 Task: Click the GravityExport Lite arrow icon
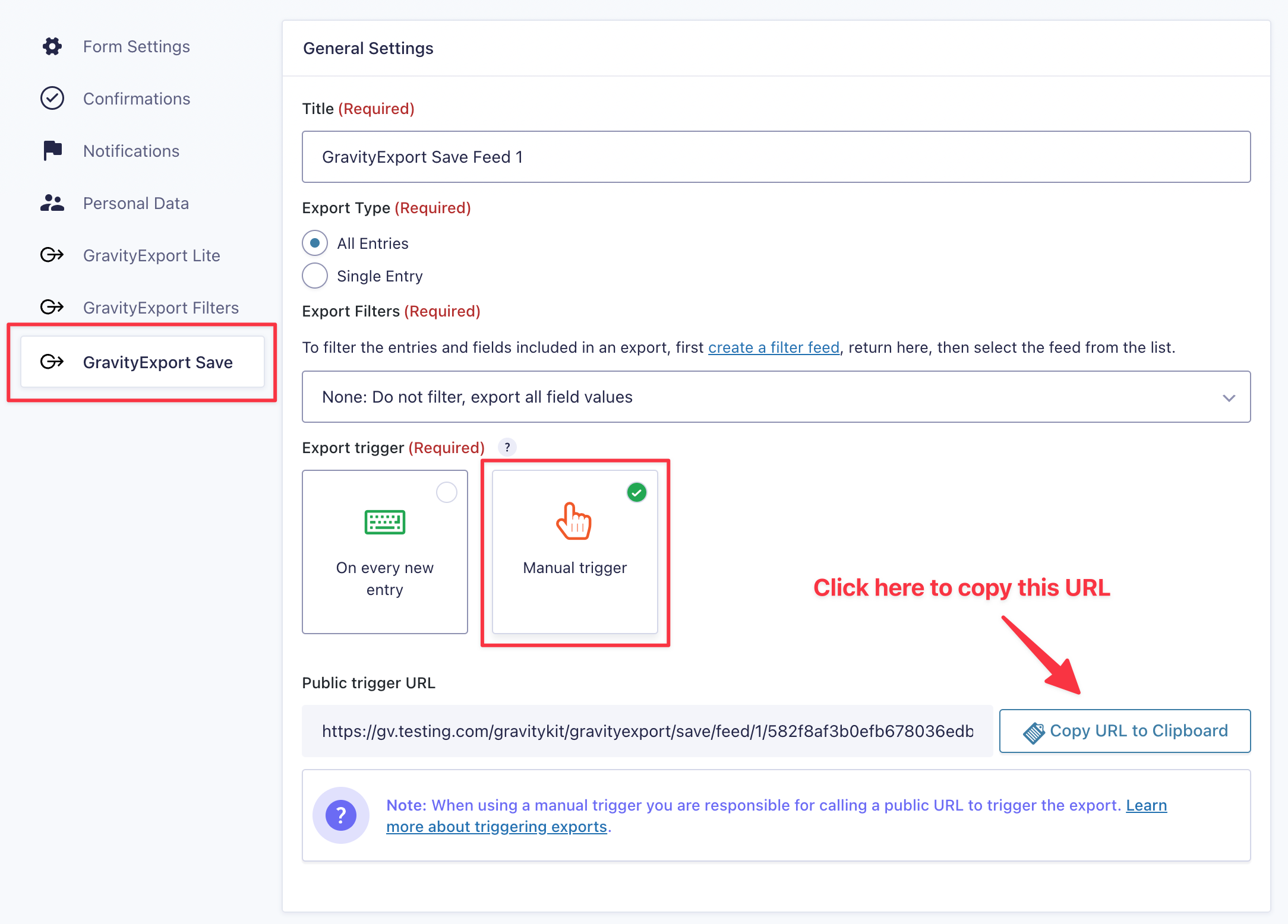(52, 255)
